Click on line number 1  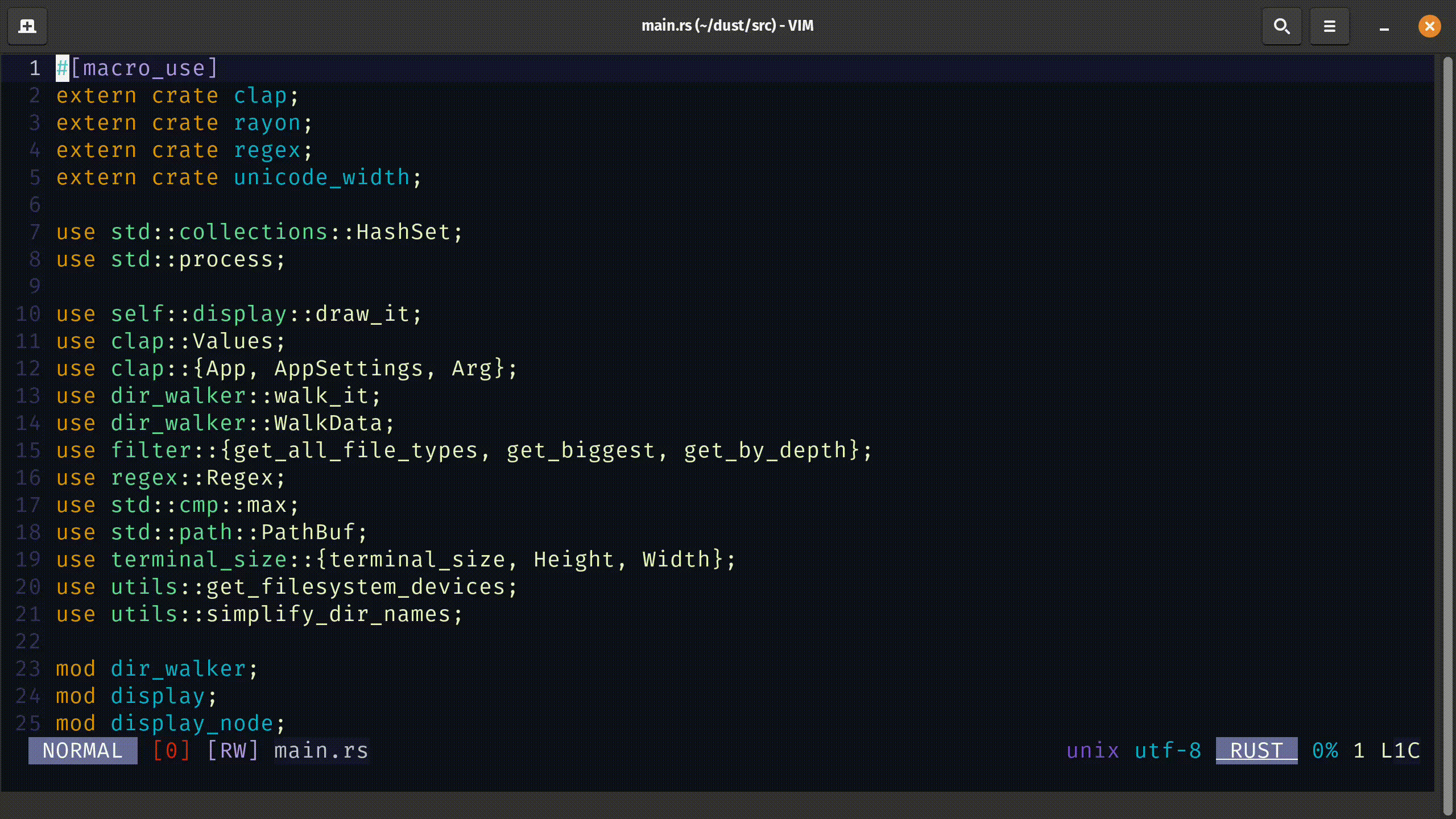pos(35,67)
